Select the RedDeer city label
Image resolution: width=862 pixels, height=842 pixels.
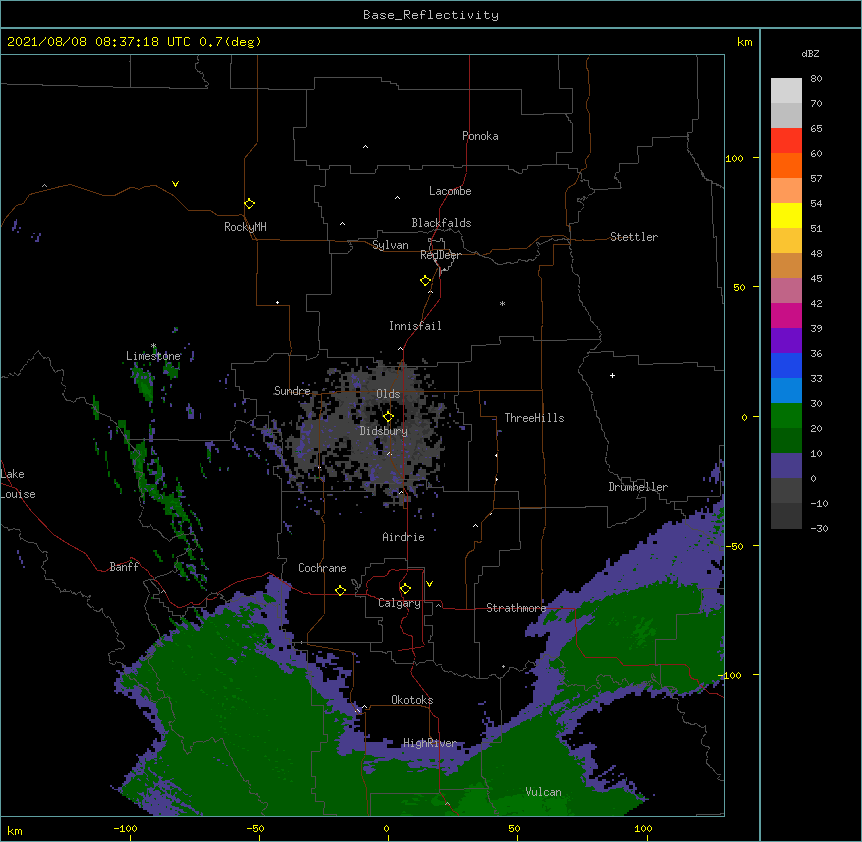[440, 255]
